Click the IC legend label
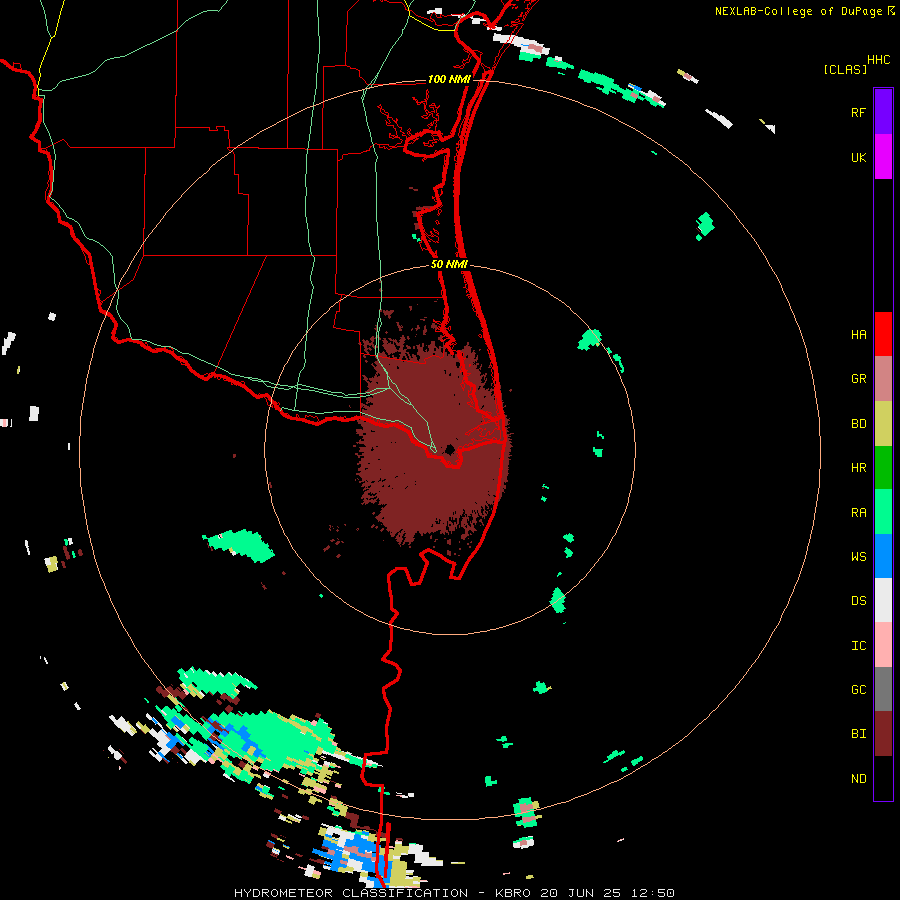 (858, 646)
